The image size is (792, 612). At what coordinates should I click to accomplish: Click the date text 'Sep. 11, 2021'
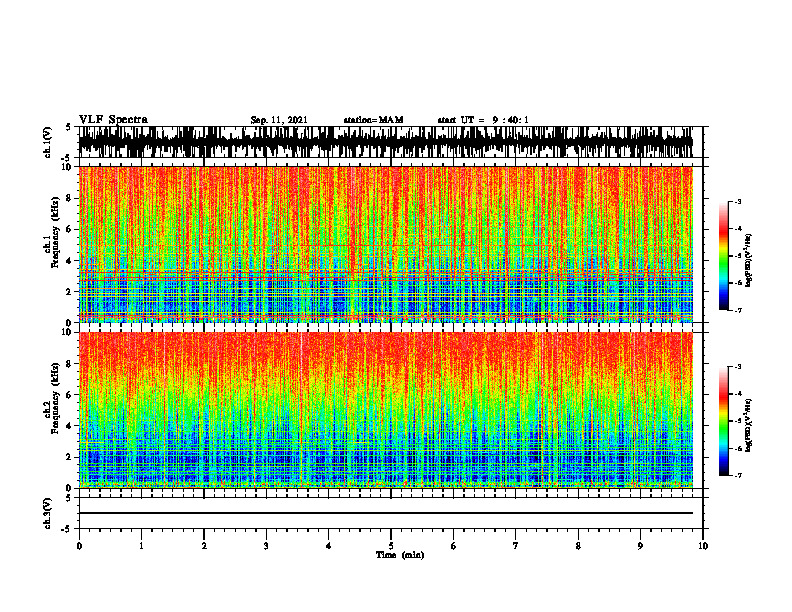pyautogui.click(x=279, y=120)
